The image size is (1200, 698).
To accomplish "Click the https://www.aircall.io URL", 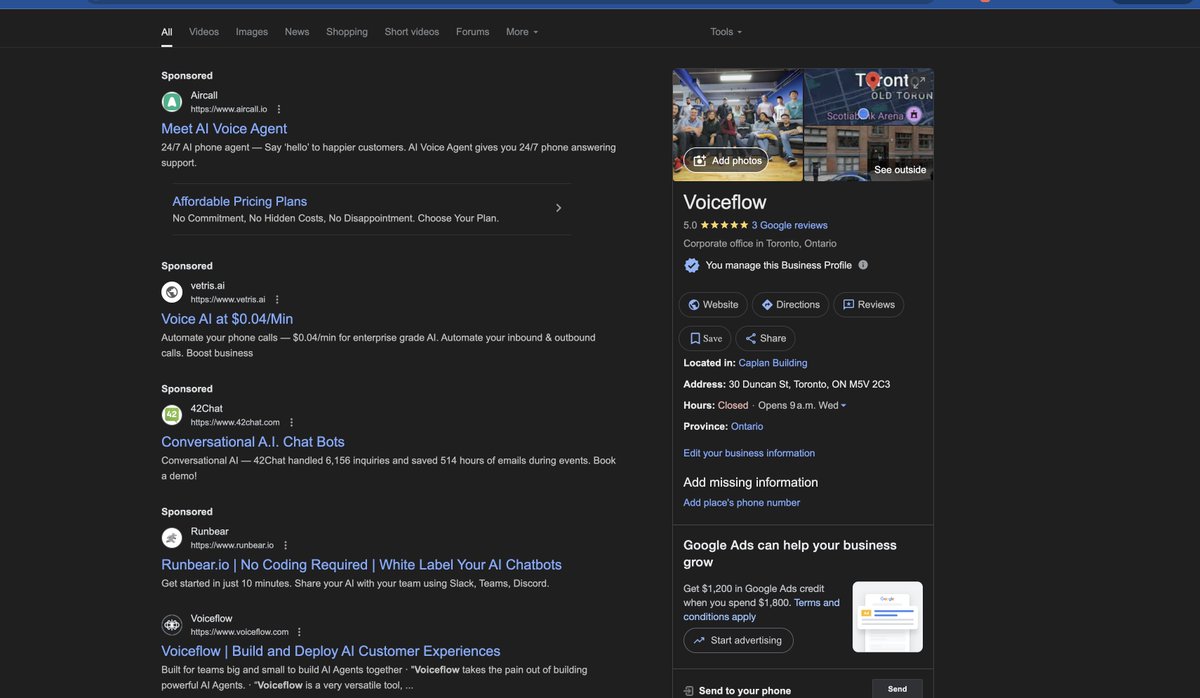I will click(x=229, y=109).
